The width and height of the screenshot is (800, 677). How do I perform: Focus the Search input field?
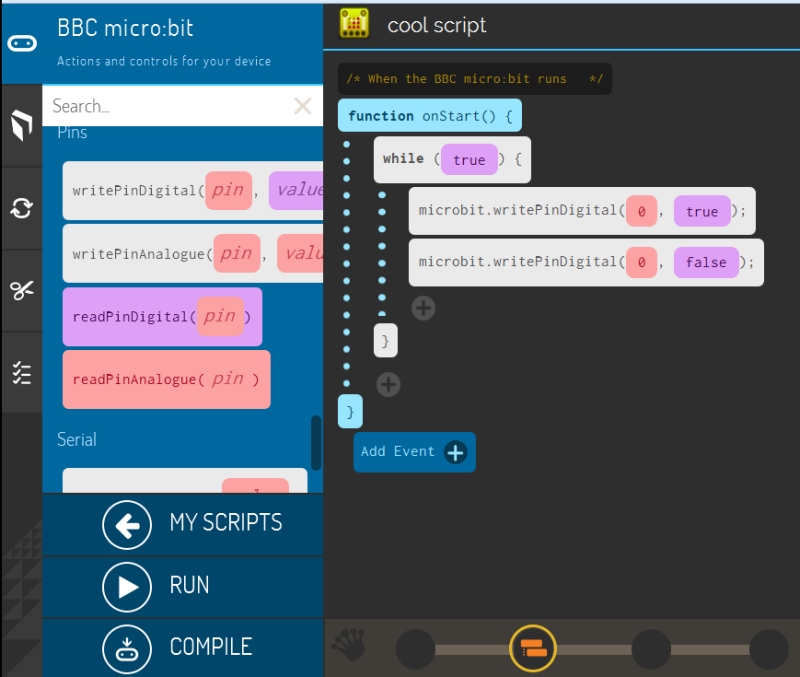165,106
